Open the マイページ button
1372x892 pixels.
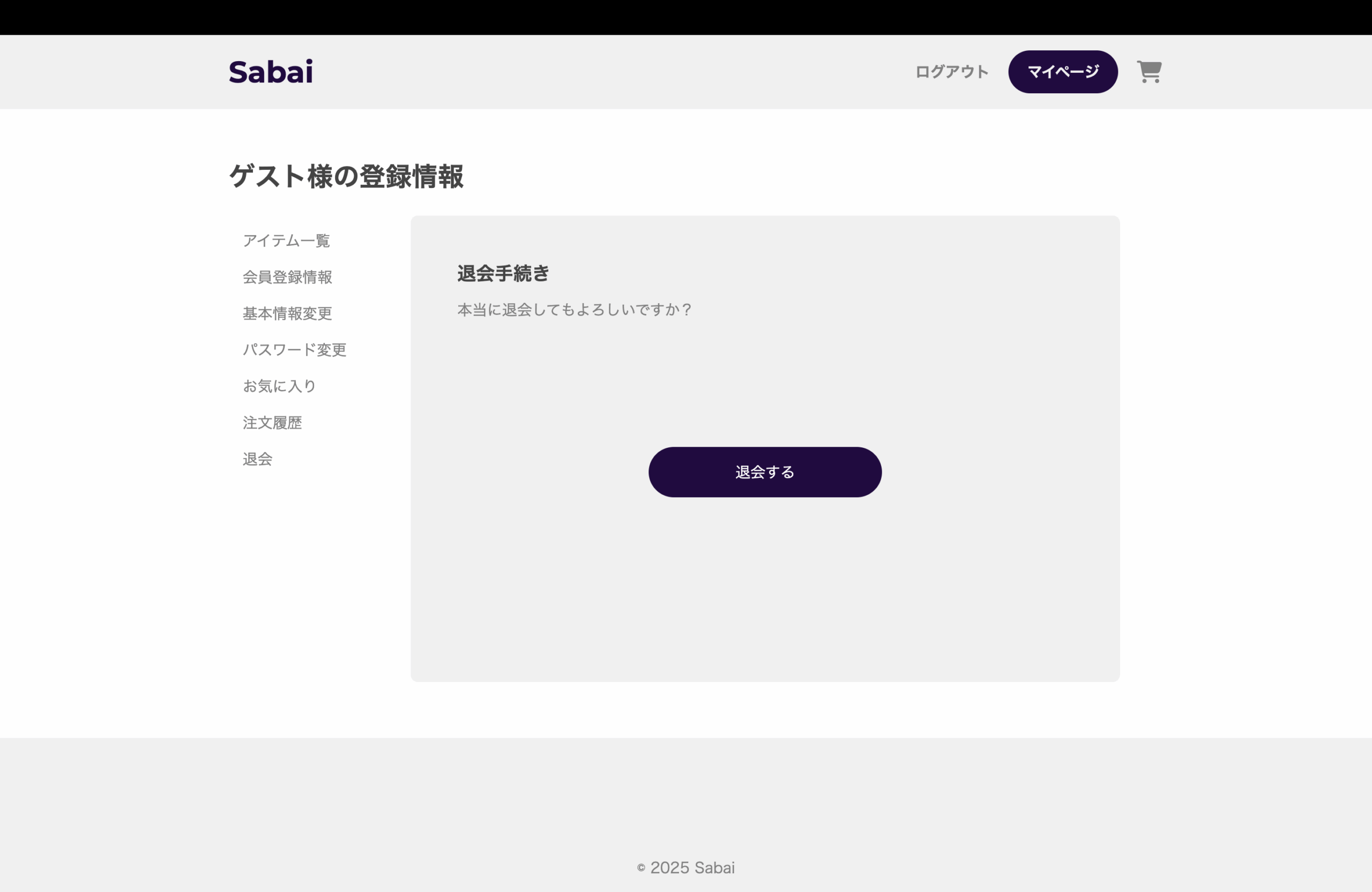tap(1062, 72)
